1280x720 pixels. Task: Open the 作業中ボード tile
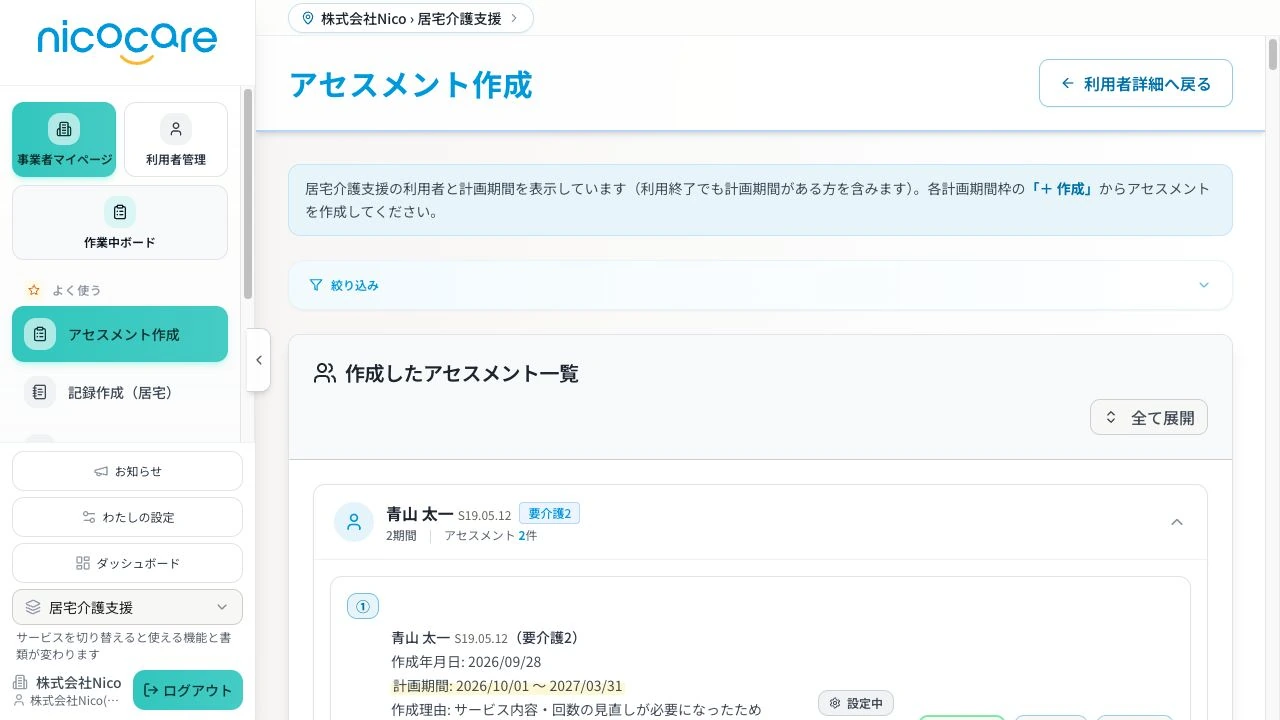[x=120, y=222]
